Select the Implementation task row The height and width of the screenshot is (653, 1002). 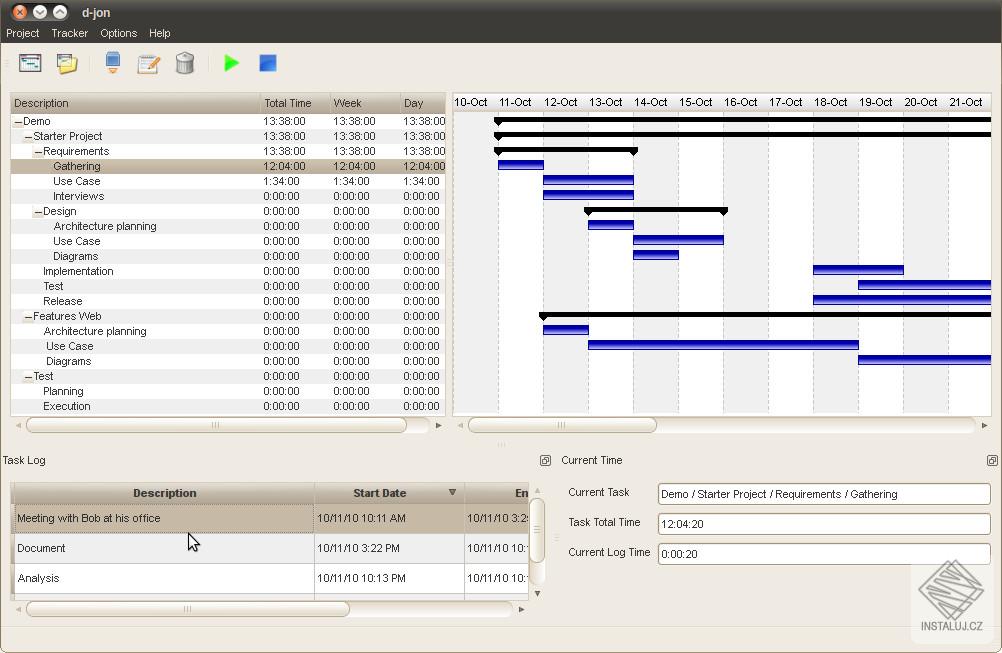point(228,271)
